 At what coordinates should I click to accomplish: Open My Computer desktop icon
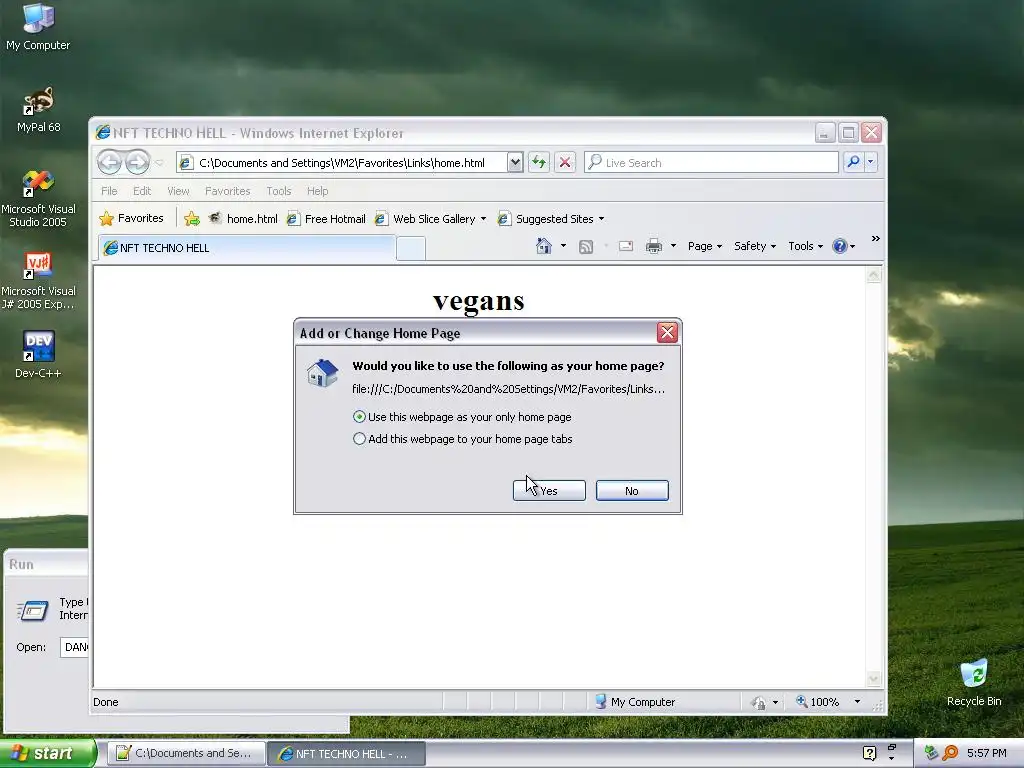coord(38,26)
